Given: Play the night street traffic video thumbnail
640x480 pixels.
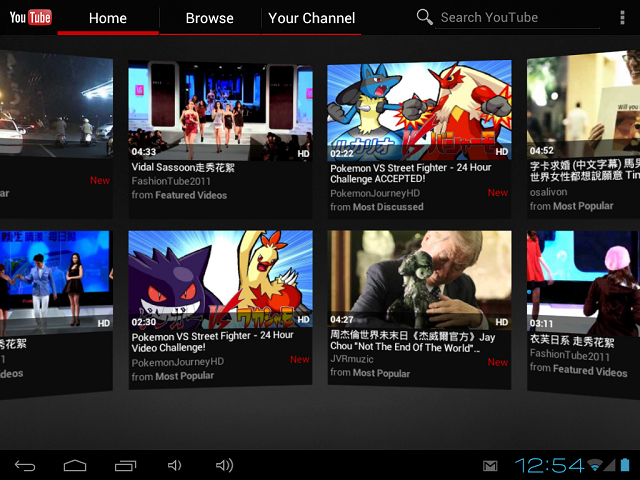Looking at the screenshot, I should pyautogui.click(x=56, y=104).
